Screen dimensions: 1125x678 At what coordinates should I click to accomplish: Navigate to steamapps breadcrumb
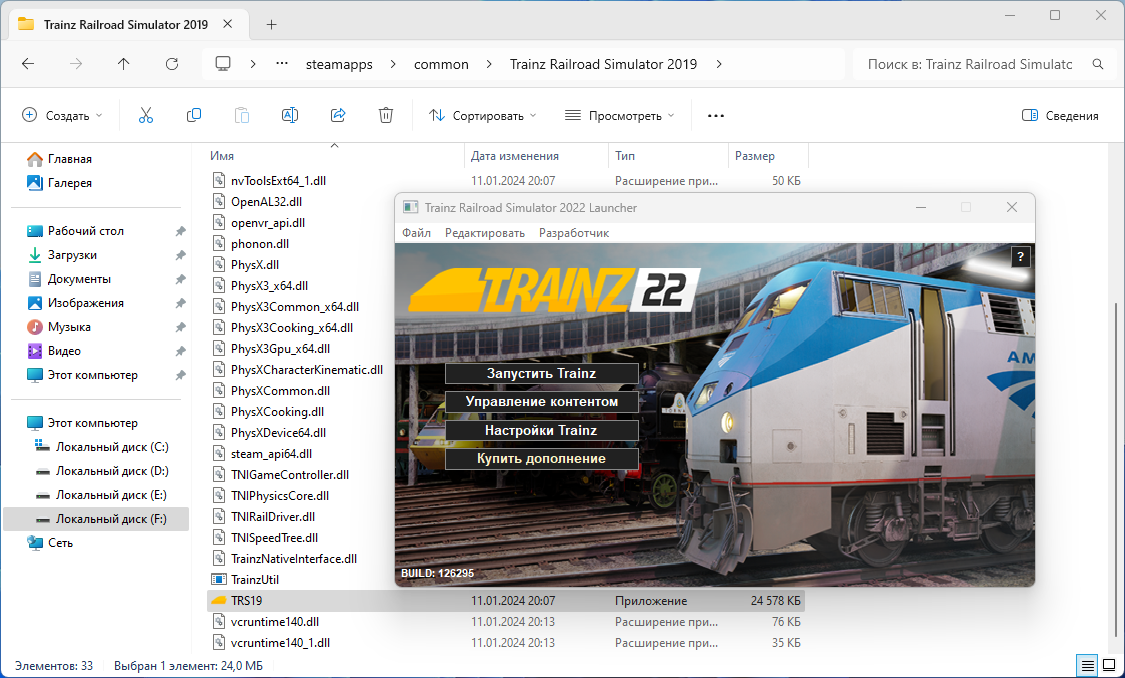coord(339,64)
